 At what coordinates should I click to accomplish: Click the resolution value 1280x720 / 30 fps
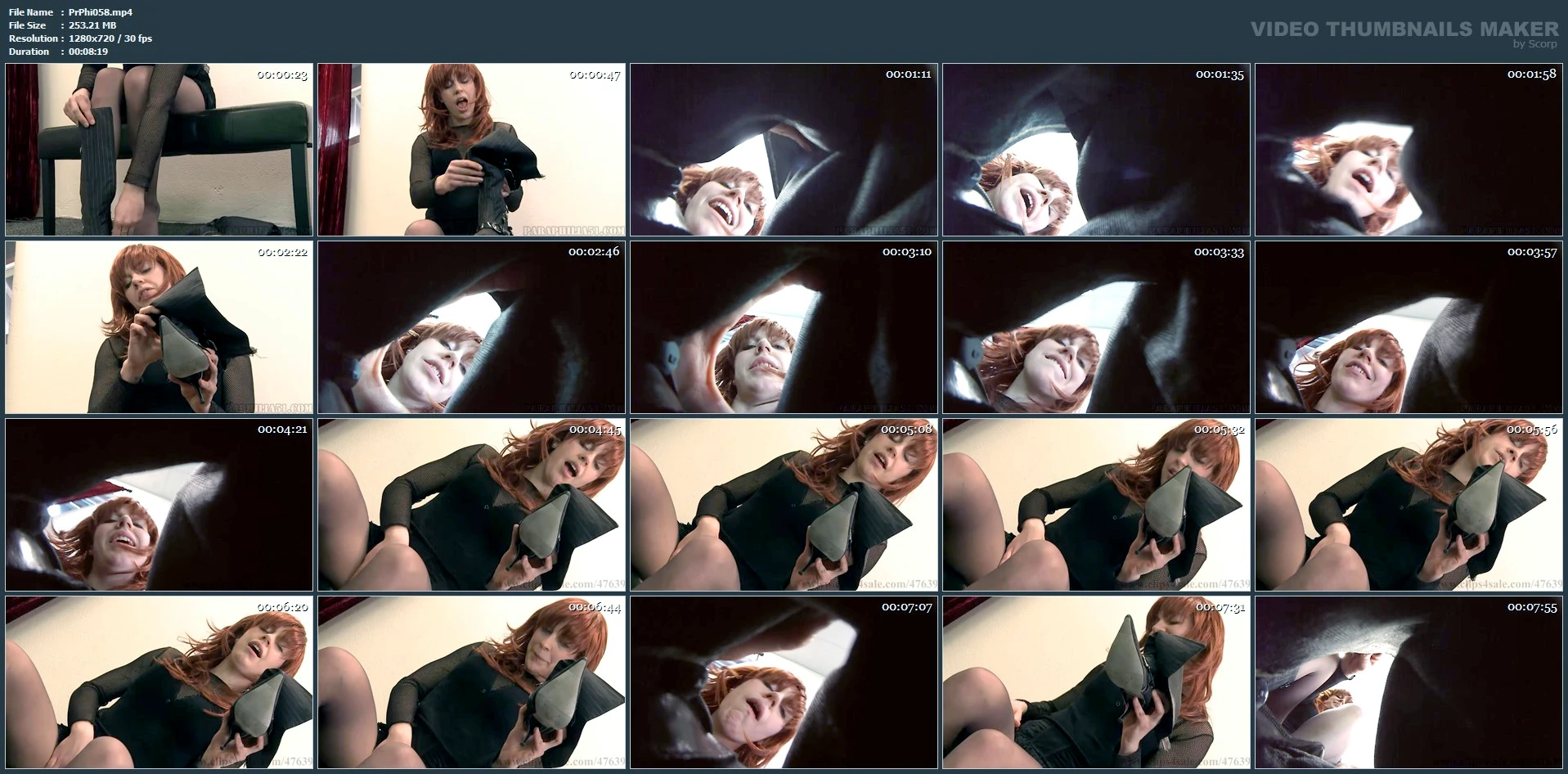110,38
